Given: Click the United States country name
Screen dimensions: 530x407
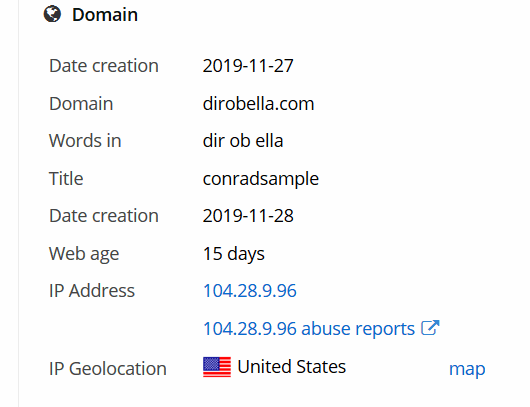Looking at the screenshot, I should [x=292, y=366].
